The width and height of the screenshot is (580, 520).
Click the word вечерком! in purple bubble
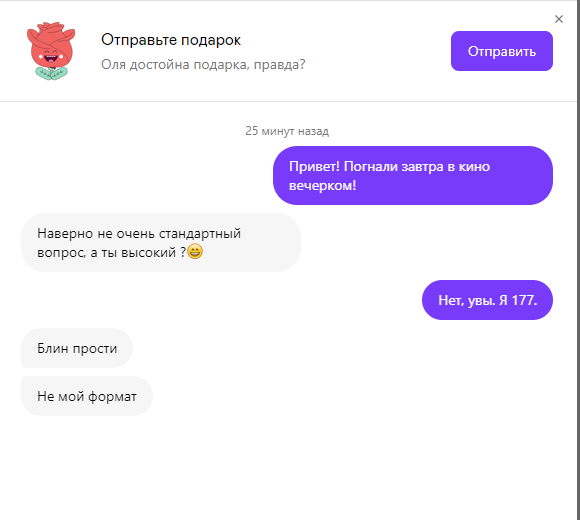pos(322,185)
